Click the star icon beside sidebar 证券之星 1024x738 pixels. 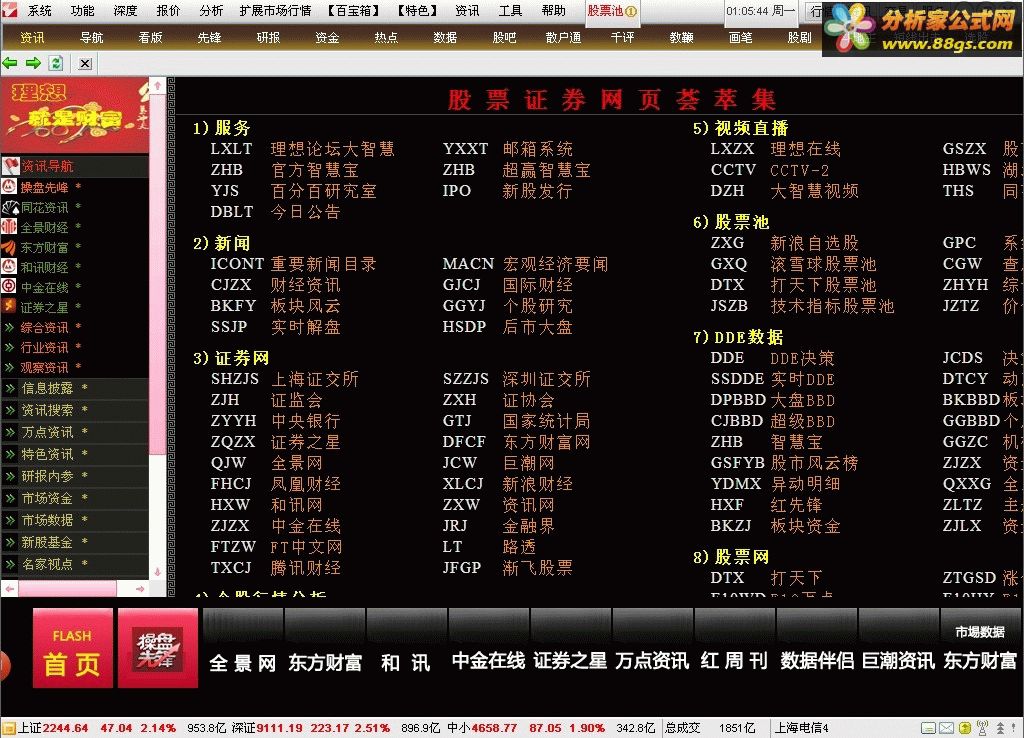point(9,306)
